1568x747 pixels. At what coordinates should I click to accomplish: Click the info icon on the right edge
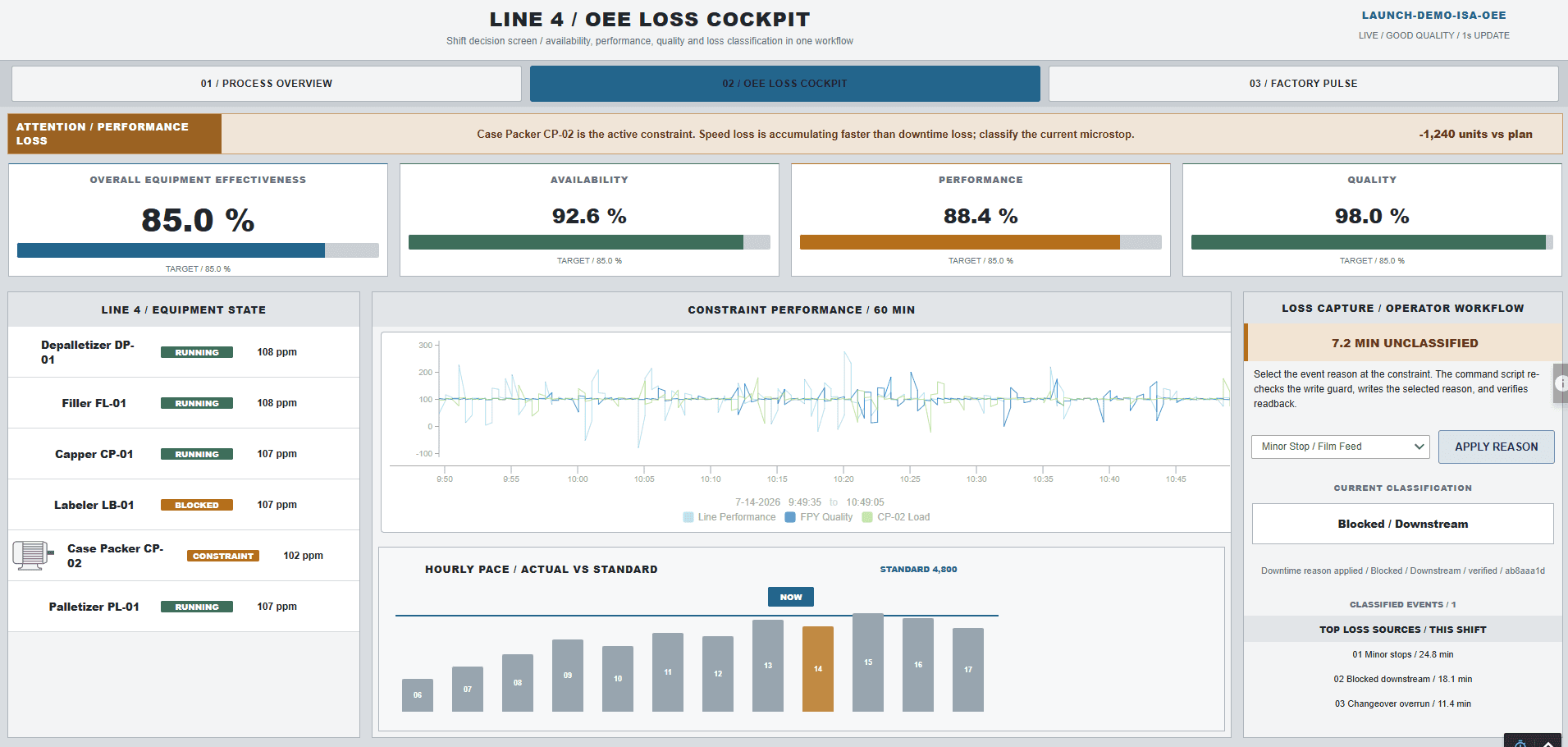pos(1561,383)
